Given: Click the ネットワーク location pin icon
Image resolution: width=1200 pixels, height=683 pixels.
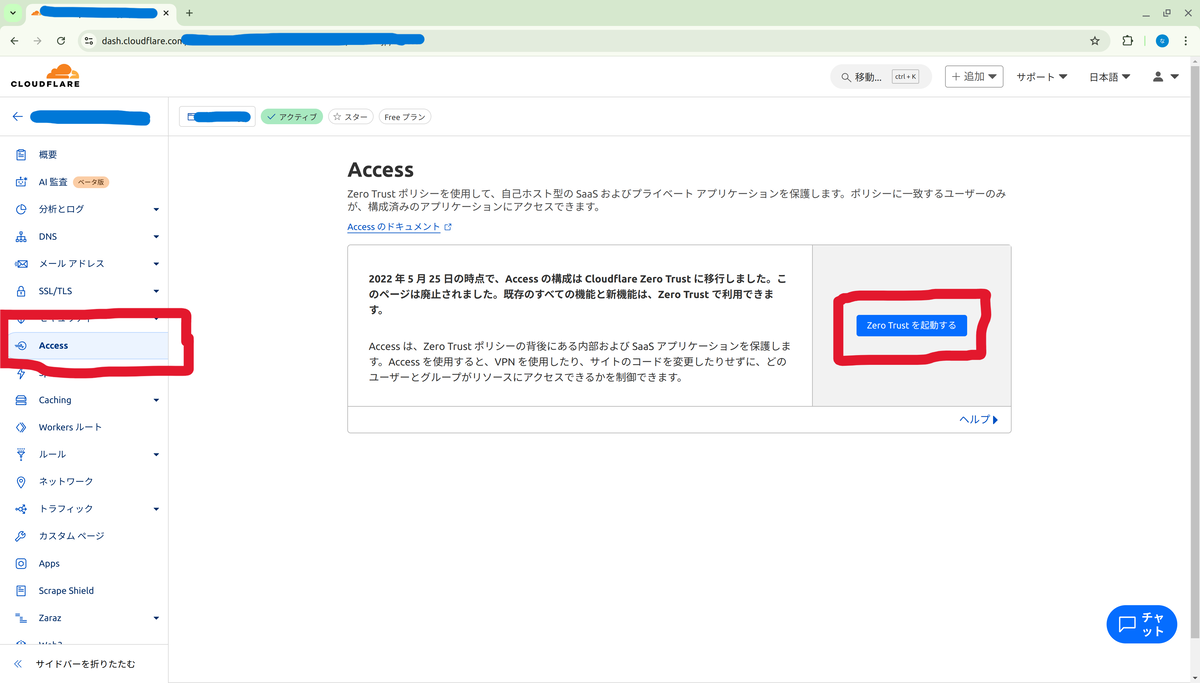Looking at the screenshot, I should pos(21,481).
